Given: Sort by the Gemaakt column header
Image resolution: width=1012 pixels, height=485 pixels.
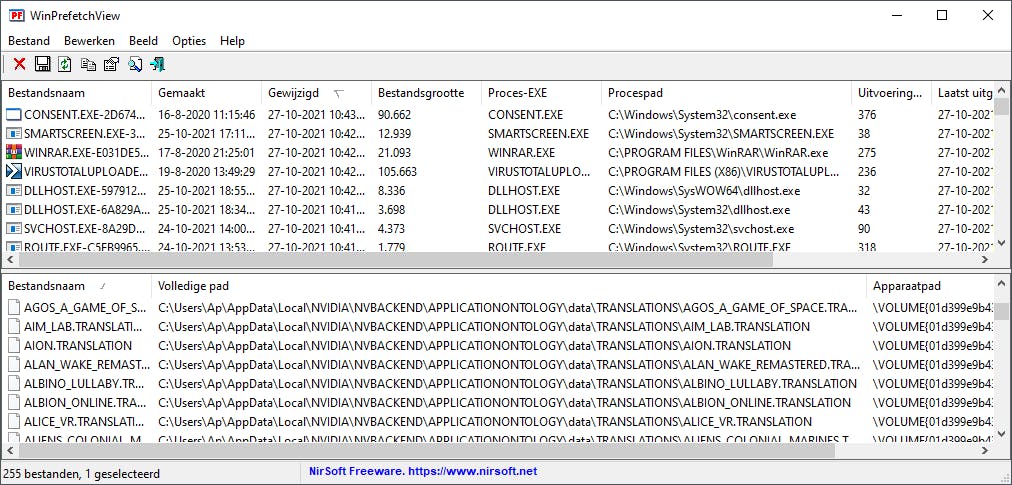Looking at the screenshot, I should 207,93.
